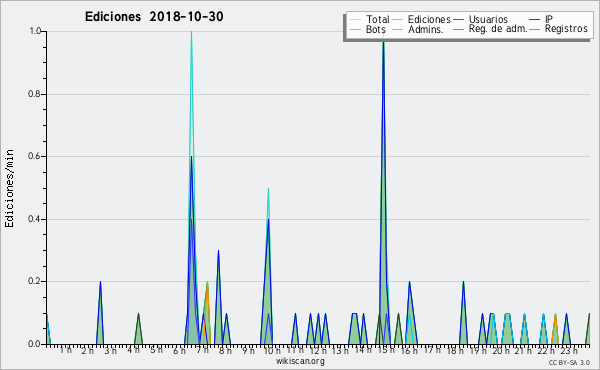Screen dimensions: 600x370
Task: Click the '18 h' x-axis label
Action: coord(455,350)
